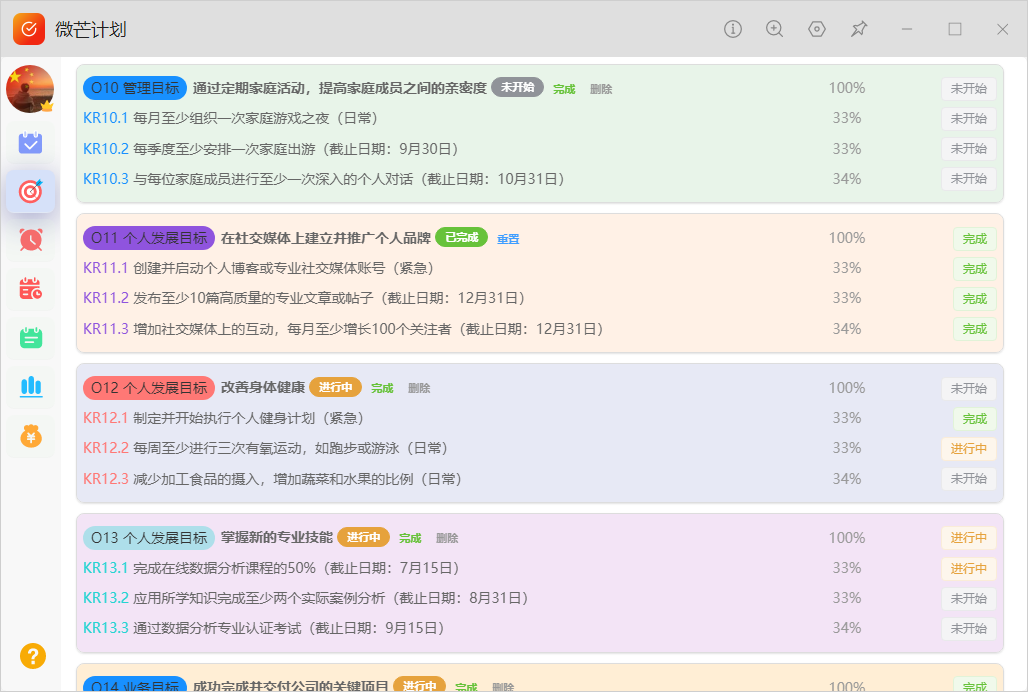Toggle the right-side 进行中 status for O13 row
This screenshot has width=1028, height=692.
968,538
